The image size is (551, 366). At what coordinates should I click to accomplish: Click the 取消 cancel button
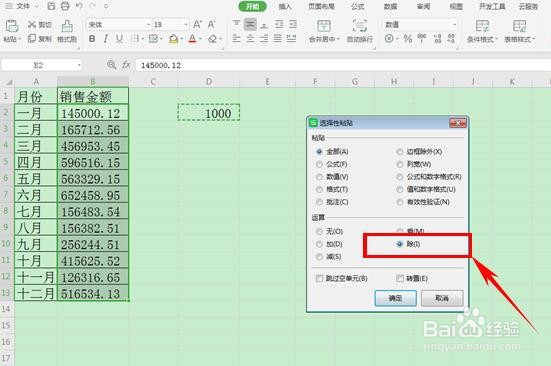pos(442,298)
